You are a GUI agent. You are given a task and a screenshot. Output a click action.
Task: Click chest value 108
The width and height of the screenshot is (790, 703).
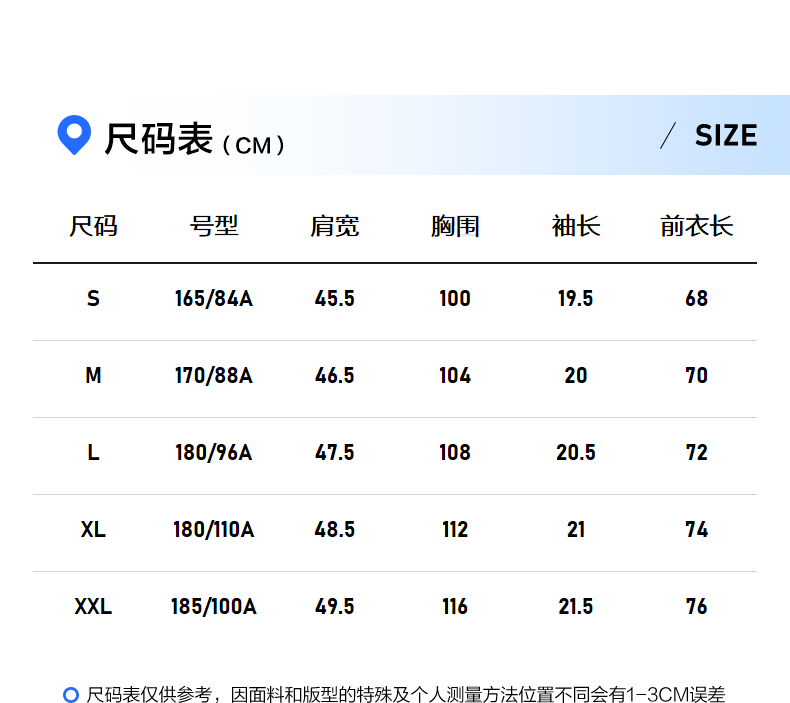coord(455,453)
